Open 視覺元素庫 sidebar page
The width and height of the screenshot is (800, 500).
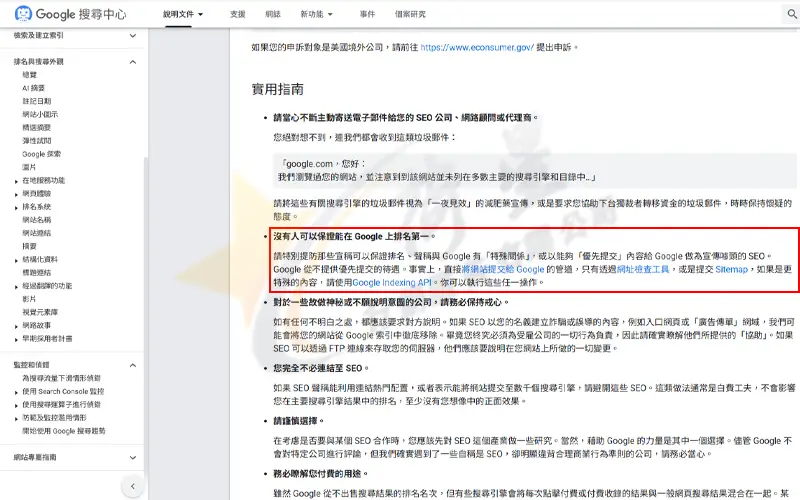click(x=40, y=312)
